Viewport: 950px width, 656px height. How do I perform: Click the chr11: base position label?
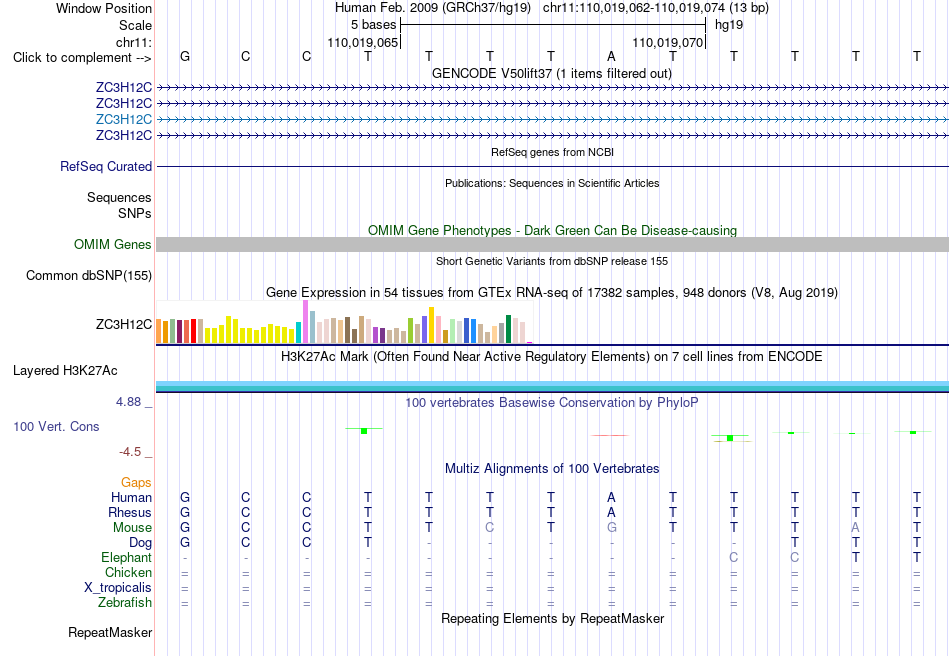point(134,42)
